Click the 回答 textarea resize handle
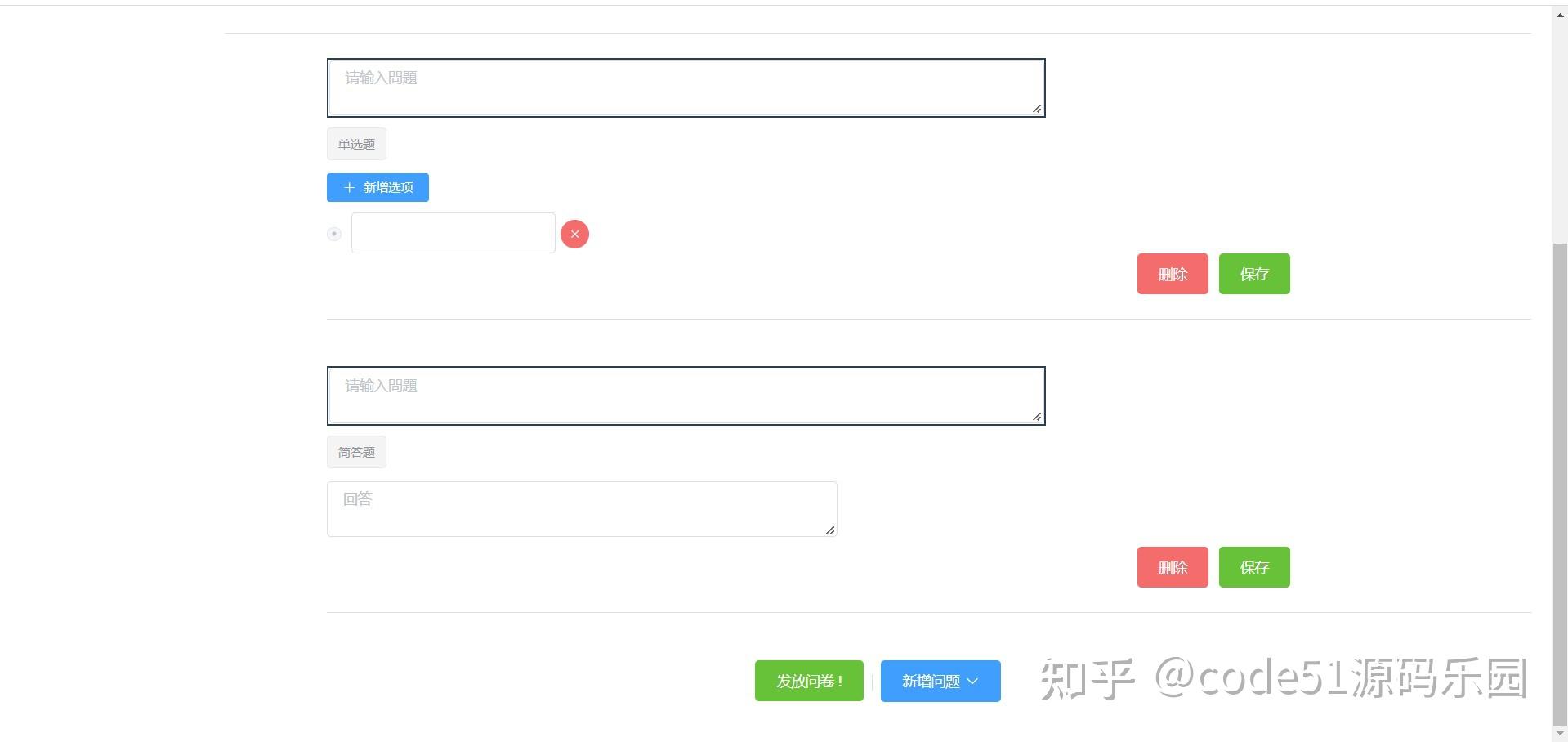Viewport: 1568px width, 742px height. [829, 530]
